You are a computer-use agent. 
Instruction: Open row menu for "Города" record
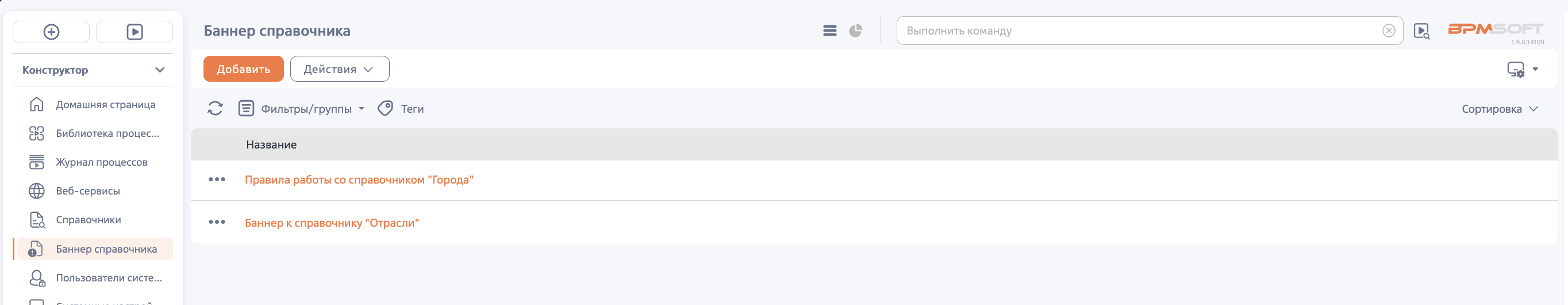point(217,180)
